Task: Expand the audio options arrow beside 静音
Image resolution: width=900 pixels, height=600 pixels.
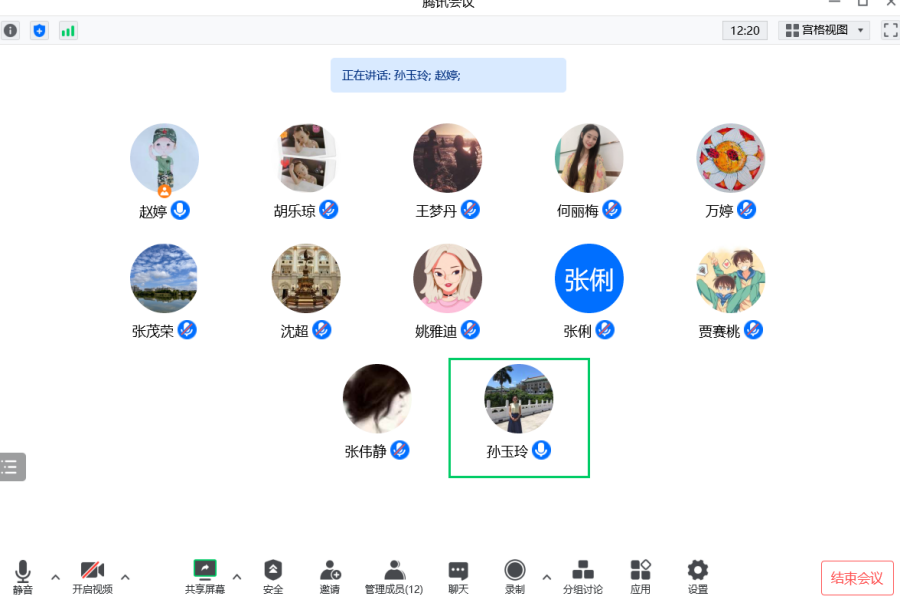Action: tap(55, 578)
